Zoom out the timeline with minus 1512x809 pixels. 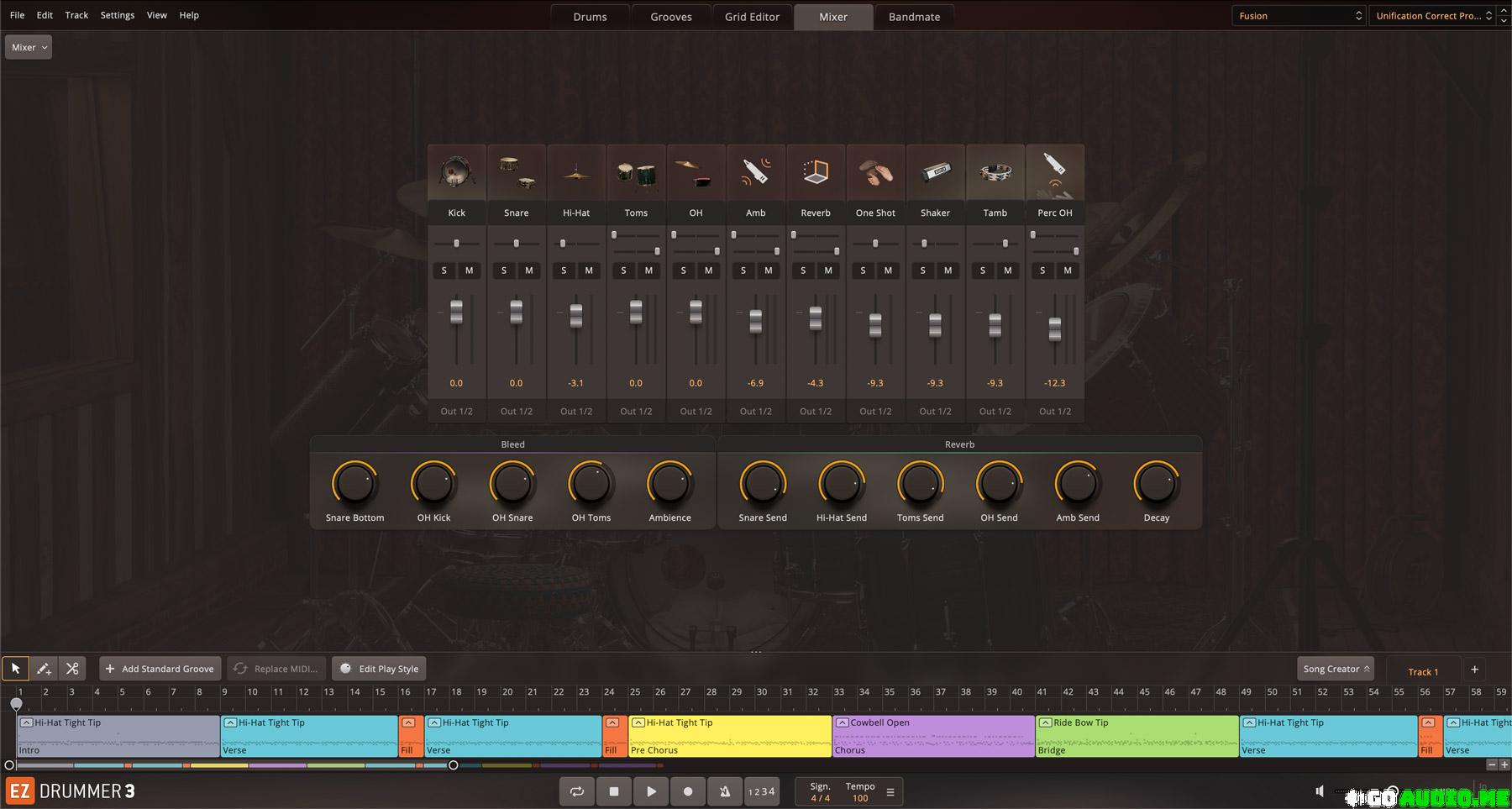point(1492,764)
